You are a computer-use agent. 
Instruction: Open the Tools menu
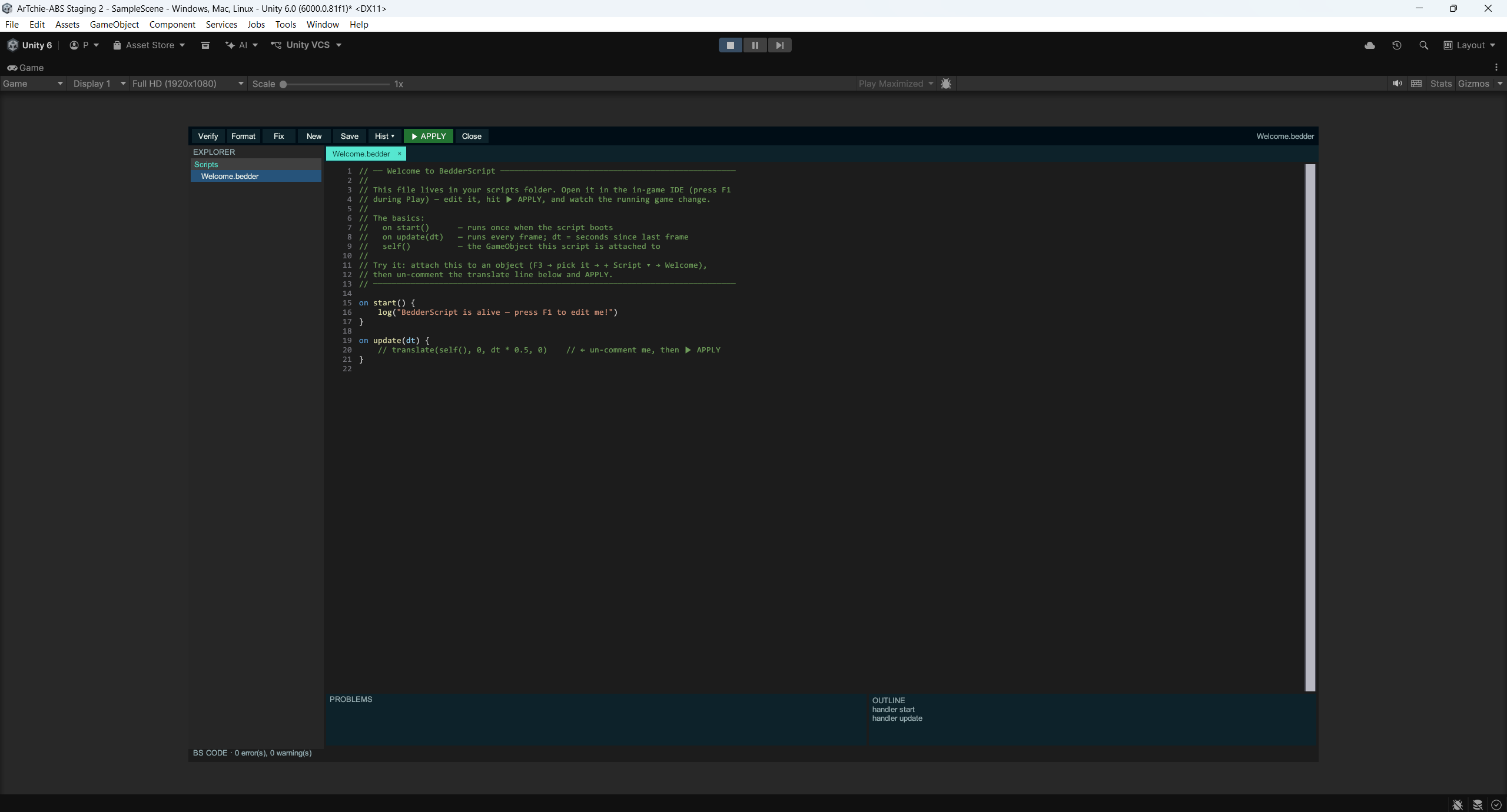pyautogui.click(x=286, y=24)
